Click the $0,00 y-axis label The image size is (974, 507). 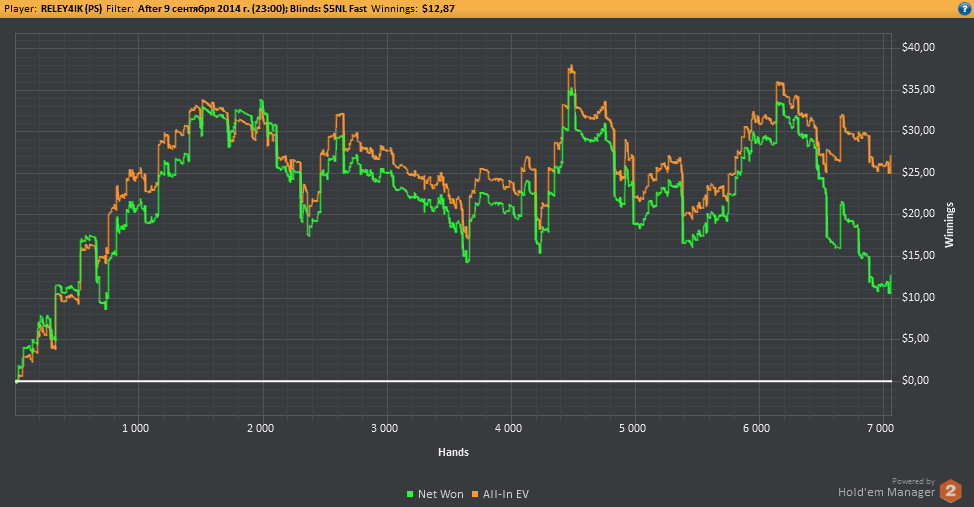click(x=916, y=380)
